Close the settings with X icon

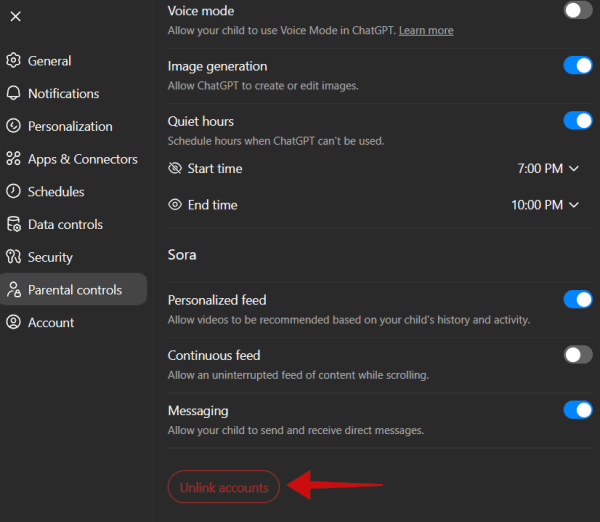[x=15, y=16]
